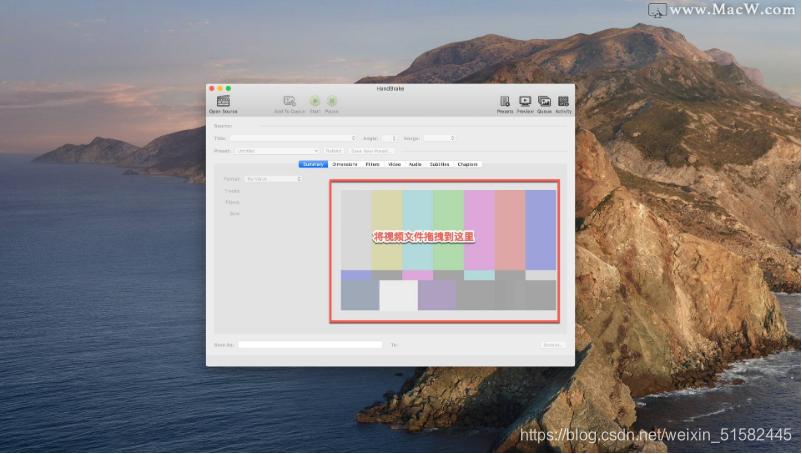This screenshot has width=802, height=454.
Task: Open the Preset selection dropdown
Action: (x=276, y=151)
